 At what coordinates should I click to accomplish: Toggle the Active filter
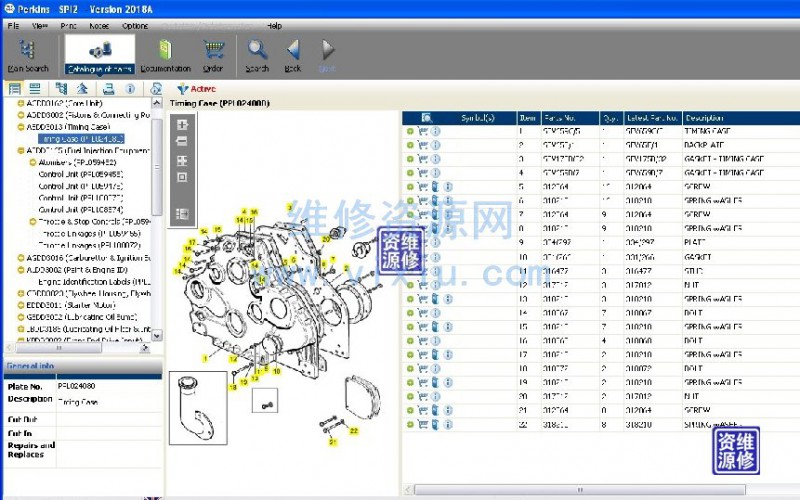coord(196,89)
